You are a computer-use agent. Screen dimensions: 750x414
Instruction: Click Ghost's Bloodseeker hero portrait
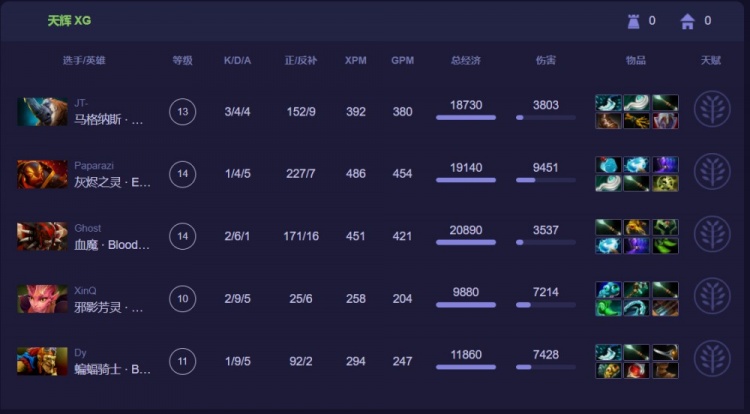point(42,236)
